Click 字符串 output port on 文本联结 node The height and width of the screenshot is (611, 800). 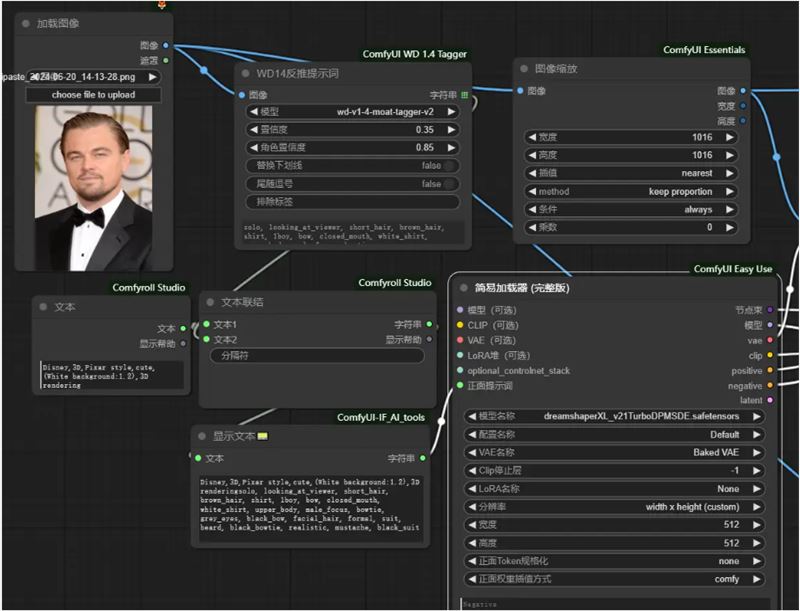[x=429, y=324]
